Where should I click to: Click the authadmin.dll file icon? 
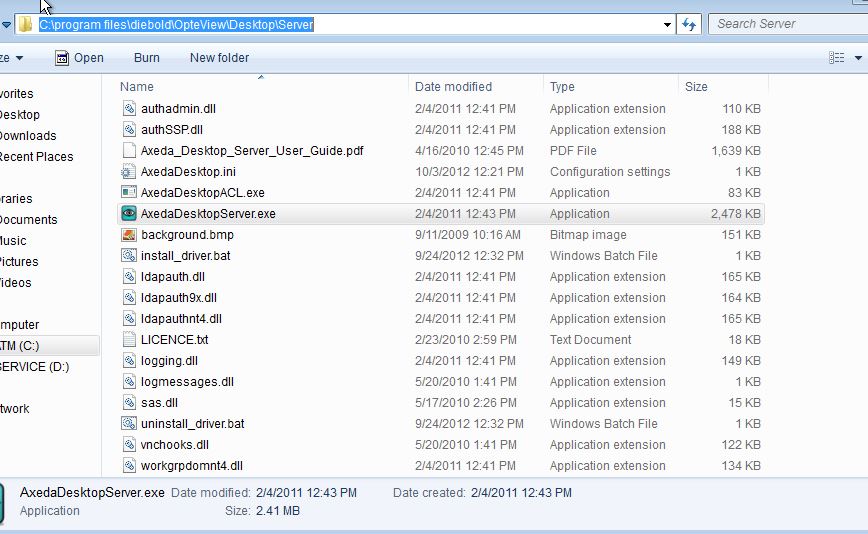(x=129, y=109)
